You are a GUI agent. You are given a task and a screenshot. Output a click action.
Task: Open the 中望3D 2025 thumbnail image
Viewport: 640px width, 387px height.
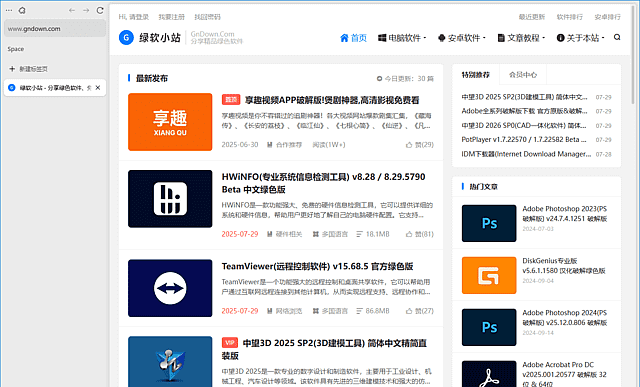pos(170,362)
